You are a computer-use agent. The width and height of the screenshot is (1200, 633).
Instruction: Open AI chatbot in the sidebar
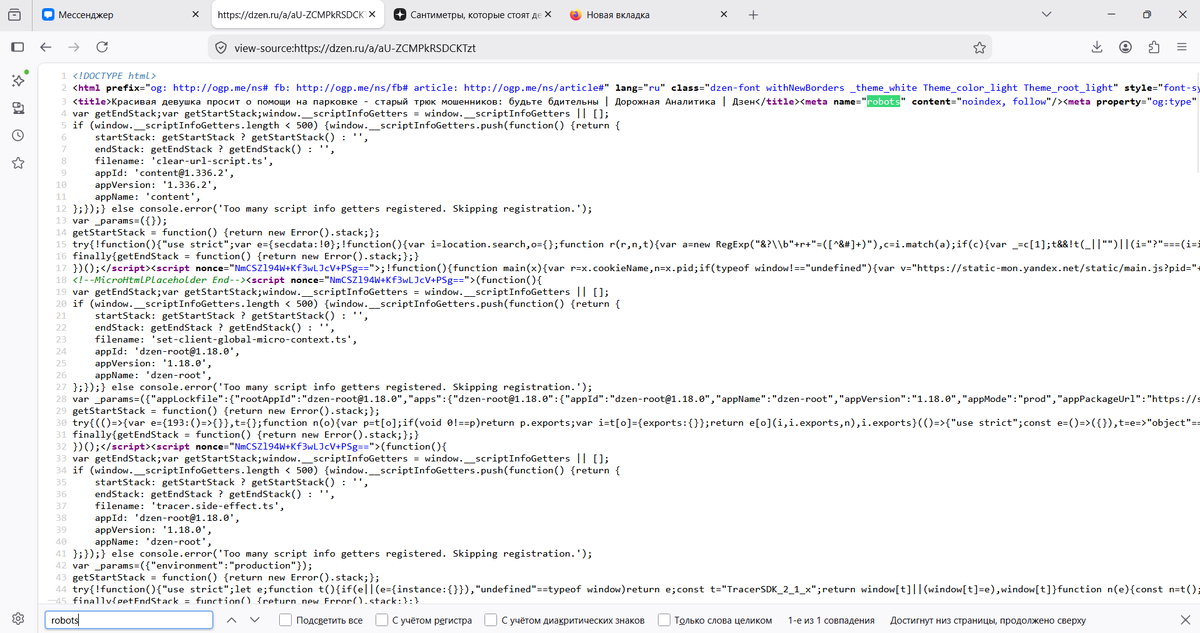pyautogui.click(x=18, y=80)
